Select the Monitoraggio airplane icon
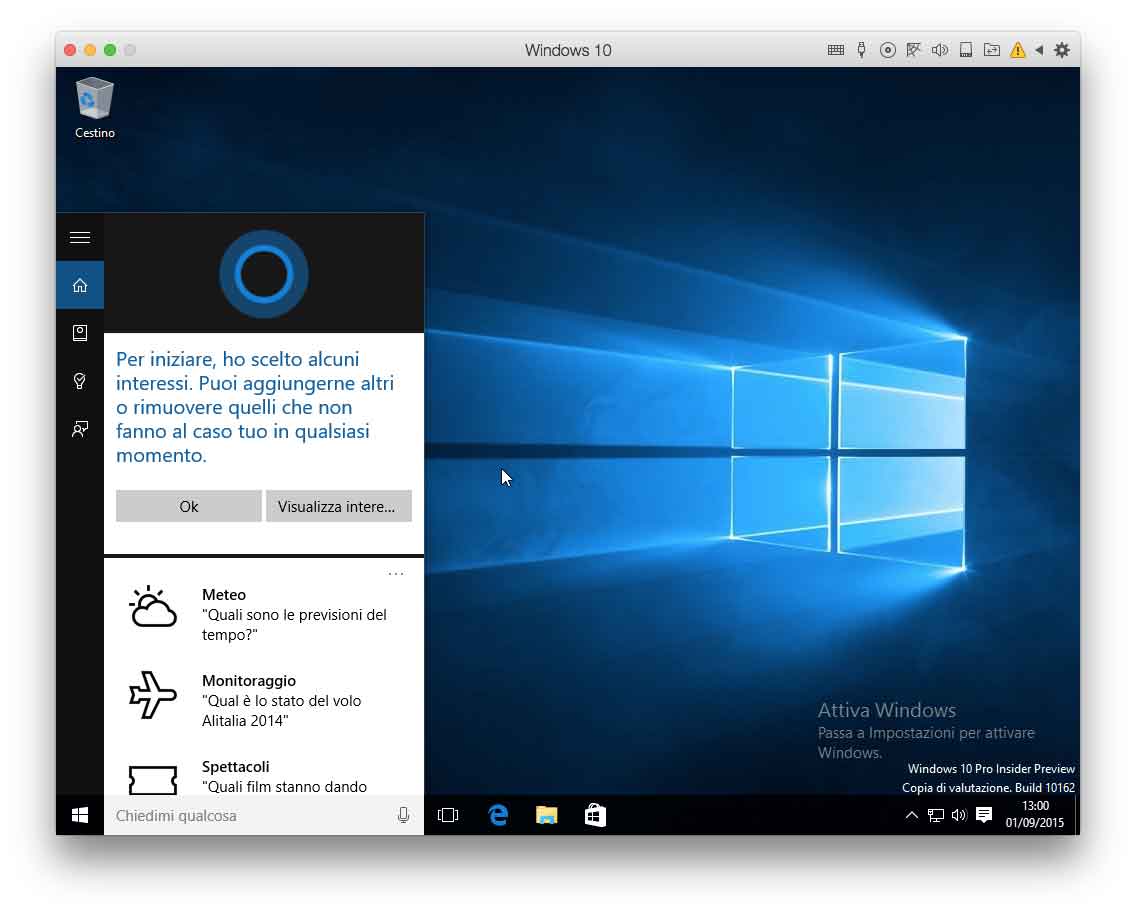 [152, 695]
